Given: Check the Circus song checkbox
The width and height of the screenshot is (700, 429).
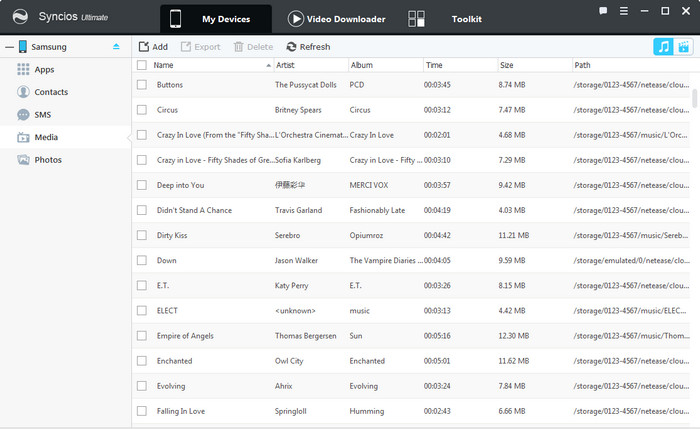Looking at the screenshot, I should [142, 110].
